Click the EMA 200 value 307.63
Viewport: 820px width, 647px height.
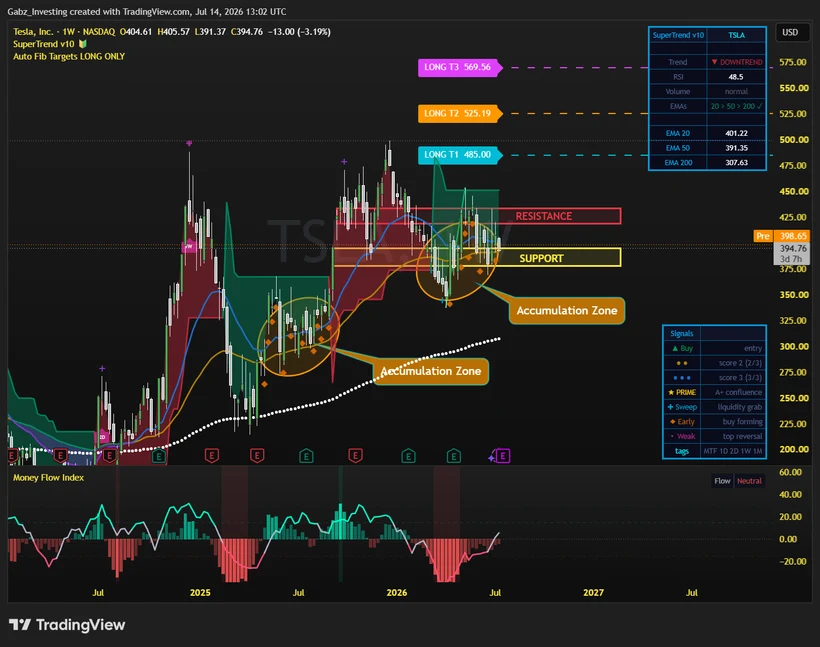coord(736,163)
